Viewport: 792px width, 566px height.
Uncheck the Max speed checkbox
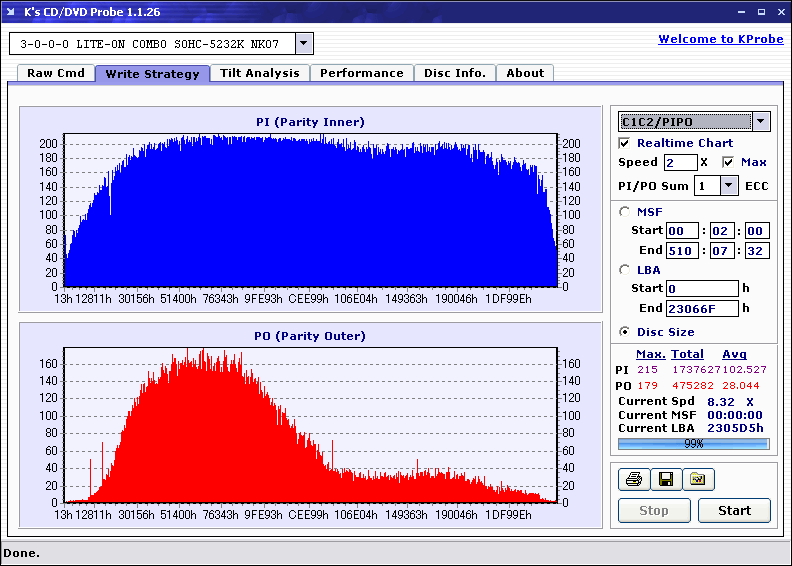pos(728,162)
